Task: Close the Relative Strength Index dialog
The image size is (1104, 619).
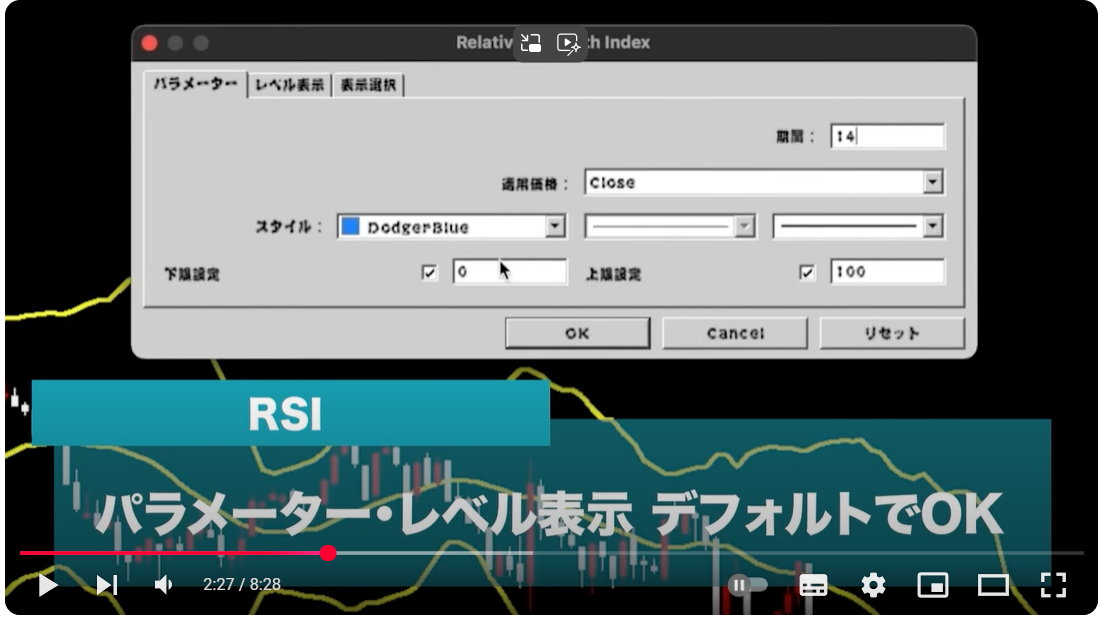Action: pyautogui.click(x=149, y=44)
